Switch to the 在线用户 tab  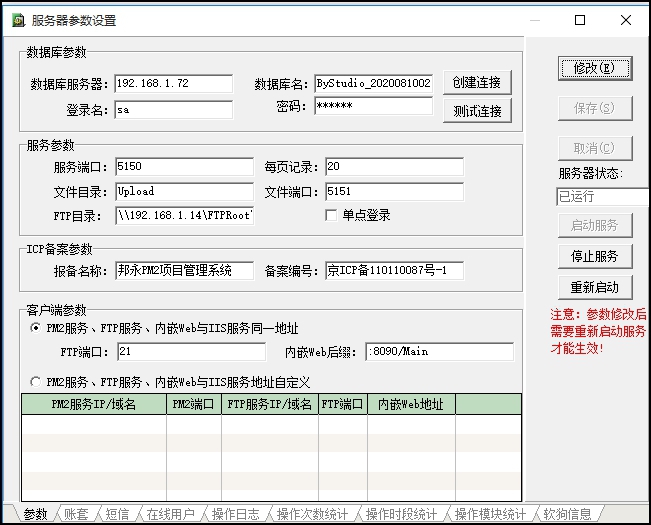click(170, 514)
